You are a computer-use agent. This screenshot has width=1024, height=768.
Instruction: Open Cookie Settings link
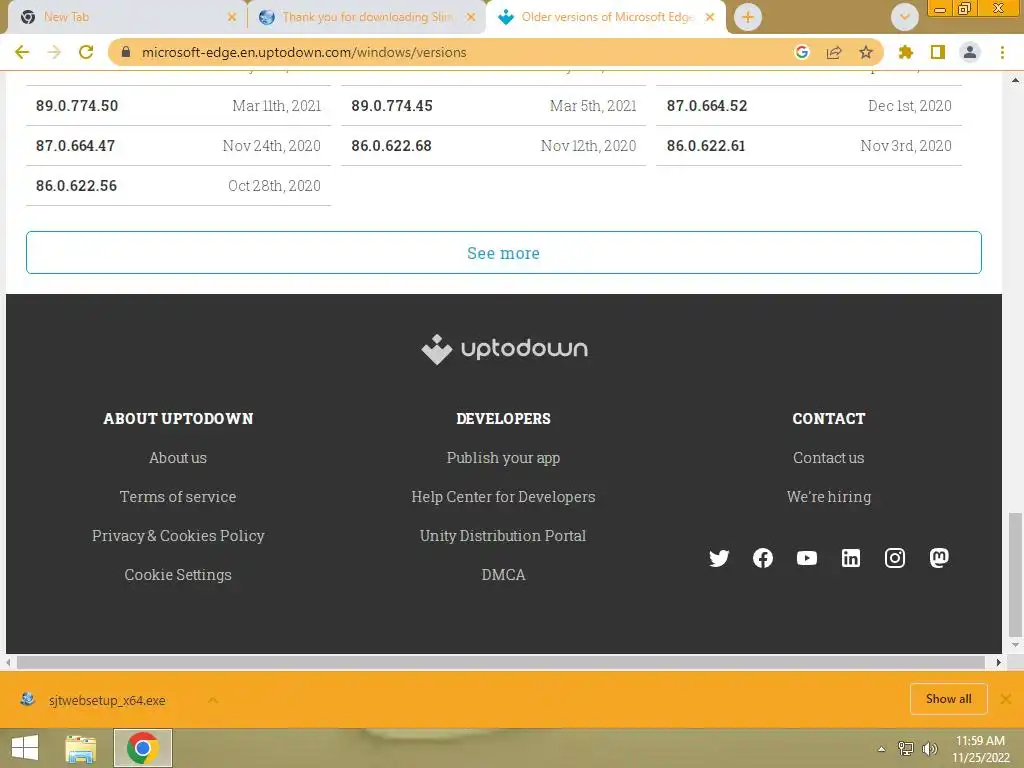tap(178, 575)
